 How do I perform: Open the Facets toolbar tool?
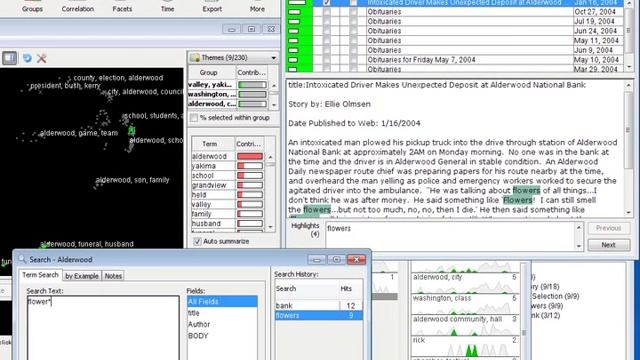tap(122, 7)
